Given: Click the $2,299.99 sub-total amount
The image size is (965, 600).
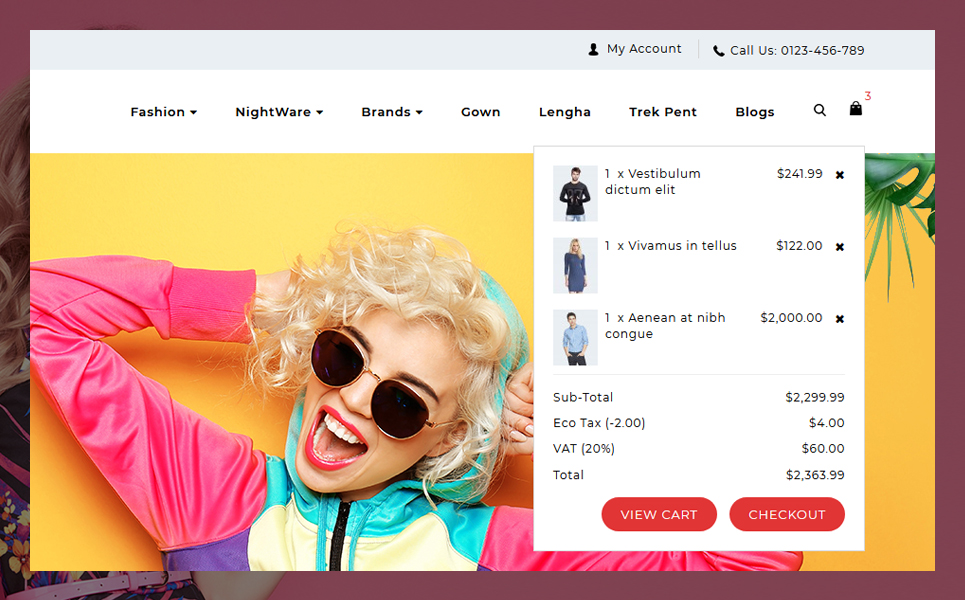Looking at the screenshot, I should point(815,397).
